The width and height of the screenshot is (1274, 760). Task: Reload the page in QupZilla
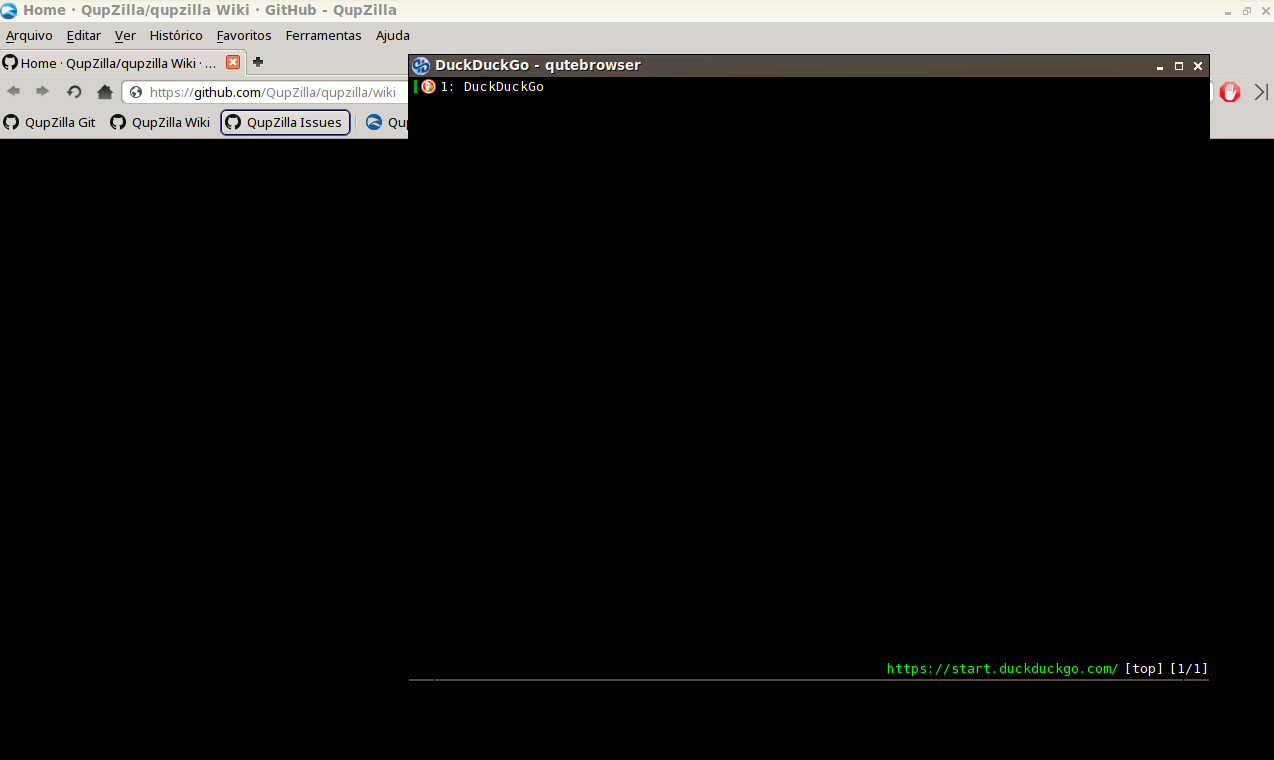(x=74, y=92)
